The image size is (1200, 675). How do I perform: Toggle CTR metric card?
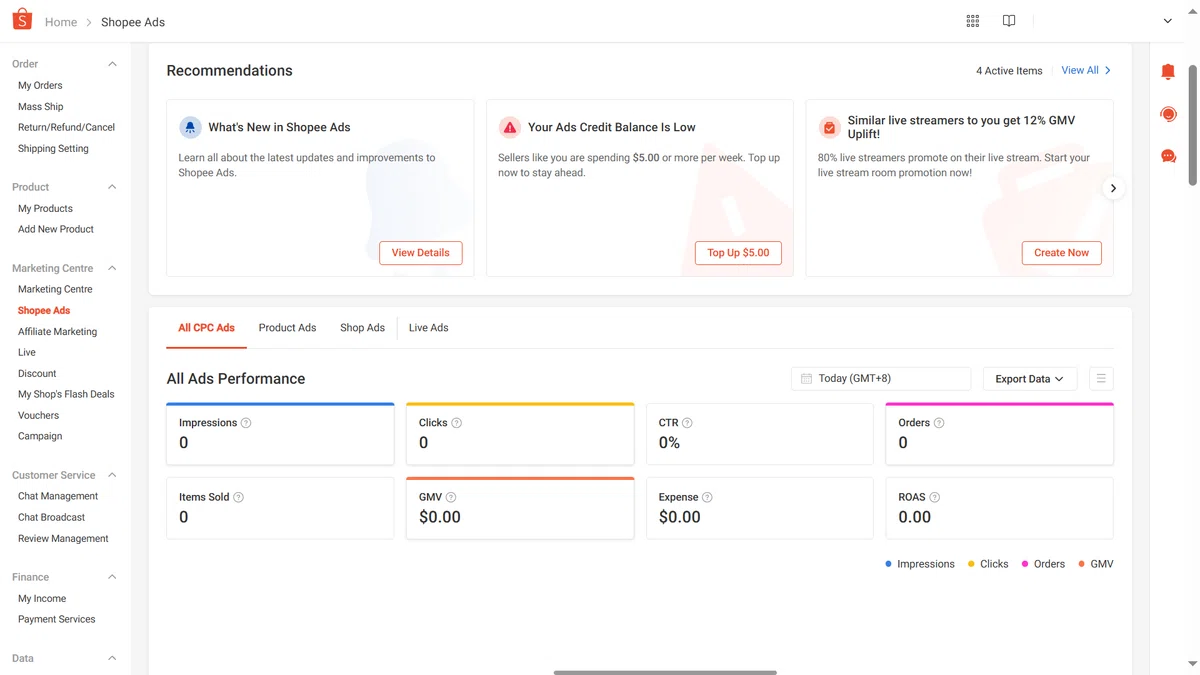760,434
